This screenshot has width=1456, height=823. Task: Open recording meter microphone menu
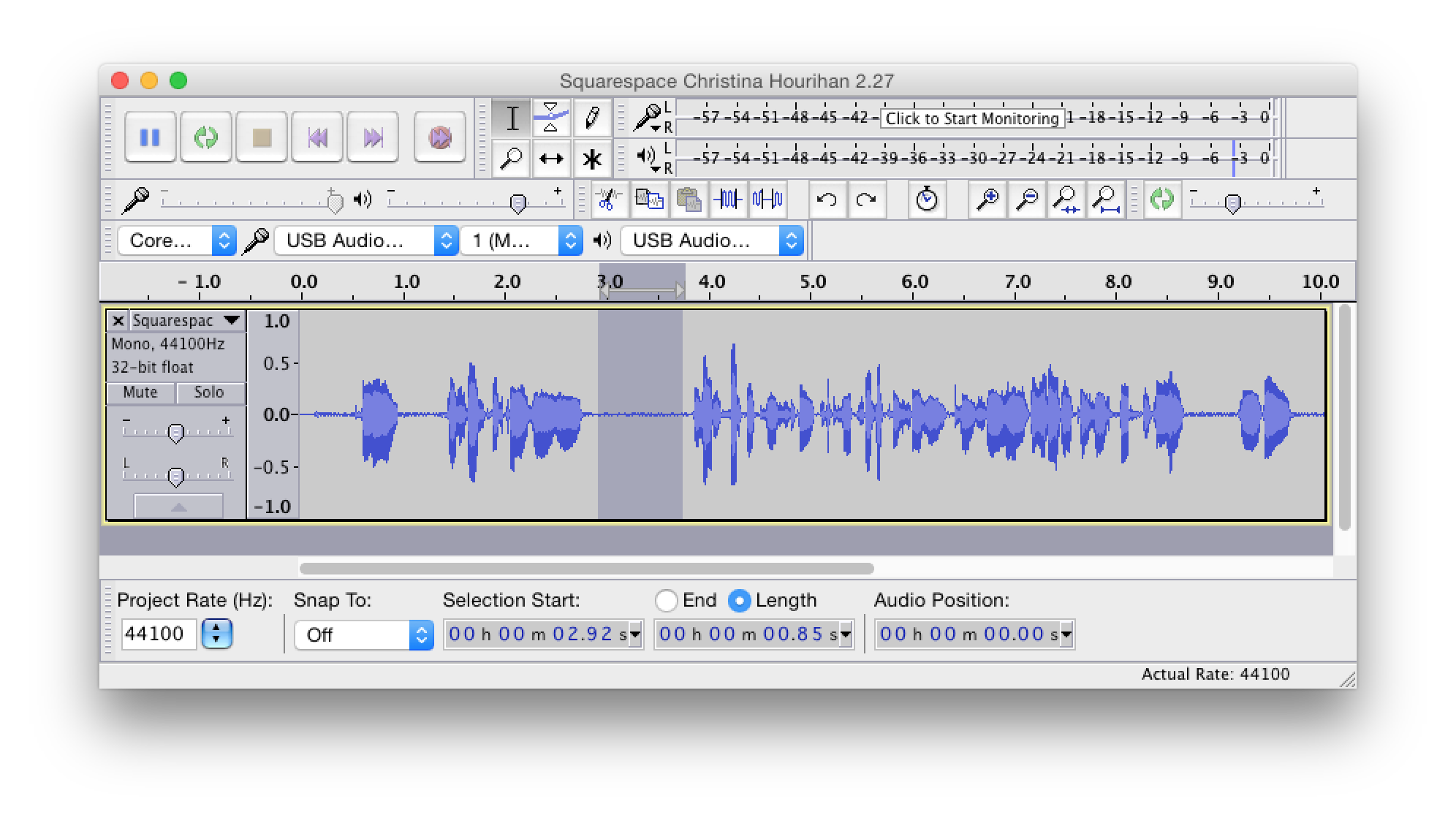pyautogui.click(x=647, y=118)
